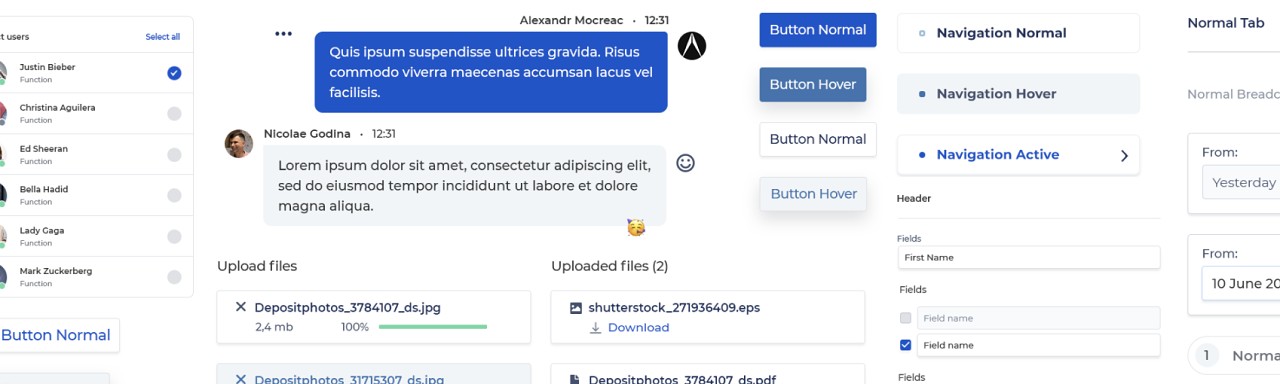Click the grey Lorem ipsum message bubble
The height and width of the screenshot is (384, 1280).
(464, 186)
